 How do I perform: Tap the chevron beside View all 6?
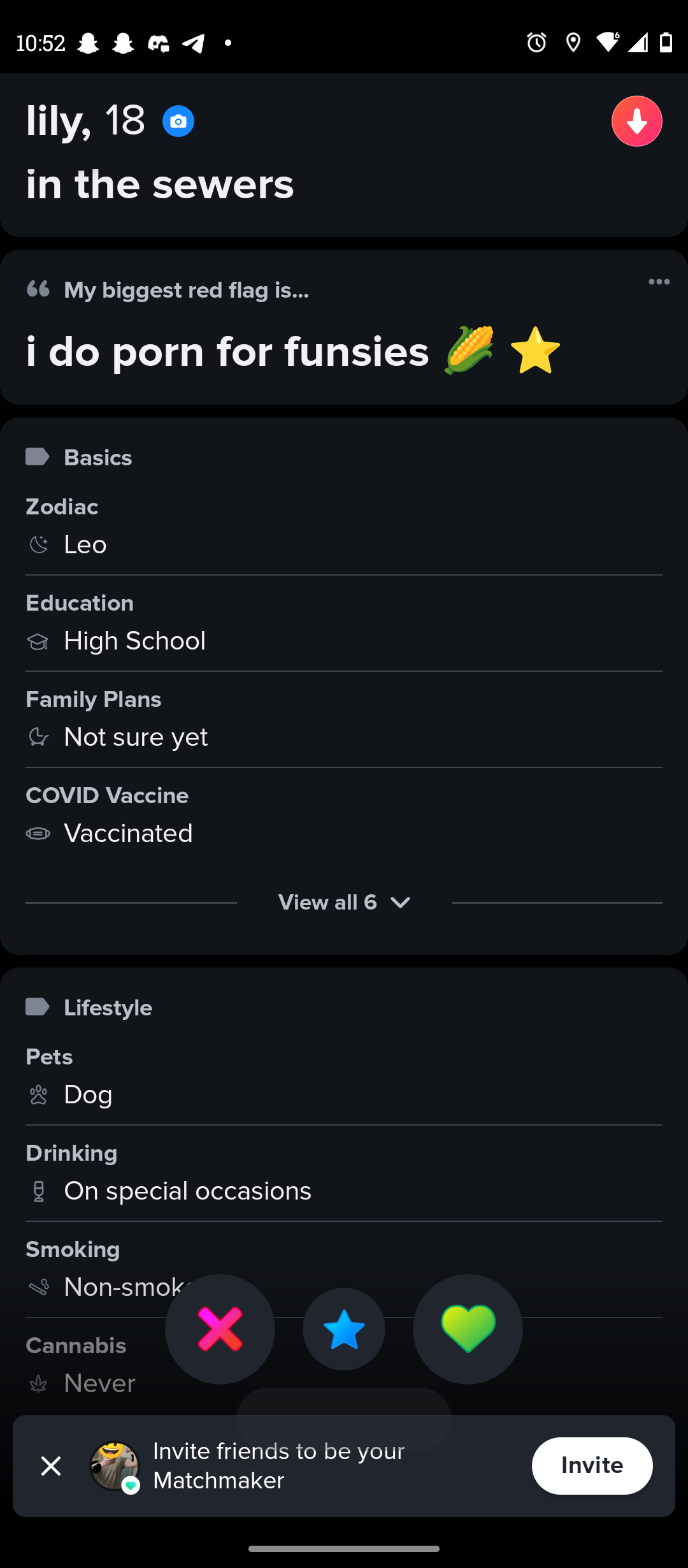pyautogui.click(x=400, y=903)
